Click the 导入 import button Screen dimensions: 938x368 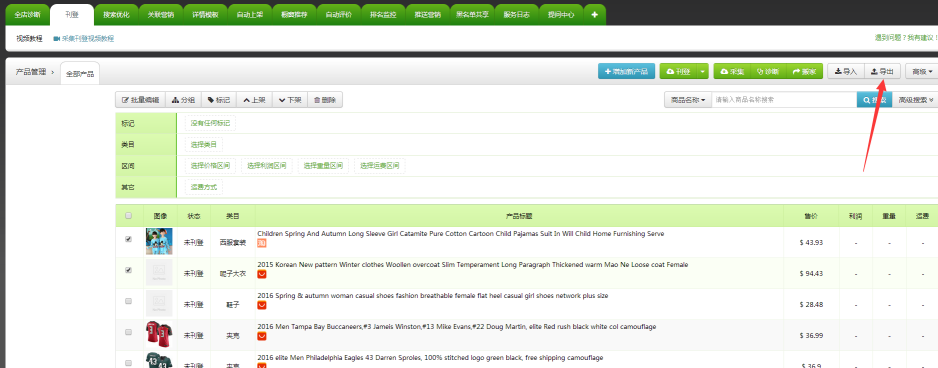point(846,71)
